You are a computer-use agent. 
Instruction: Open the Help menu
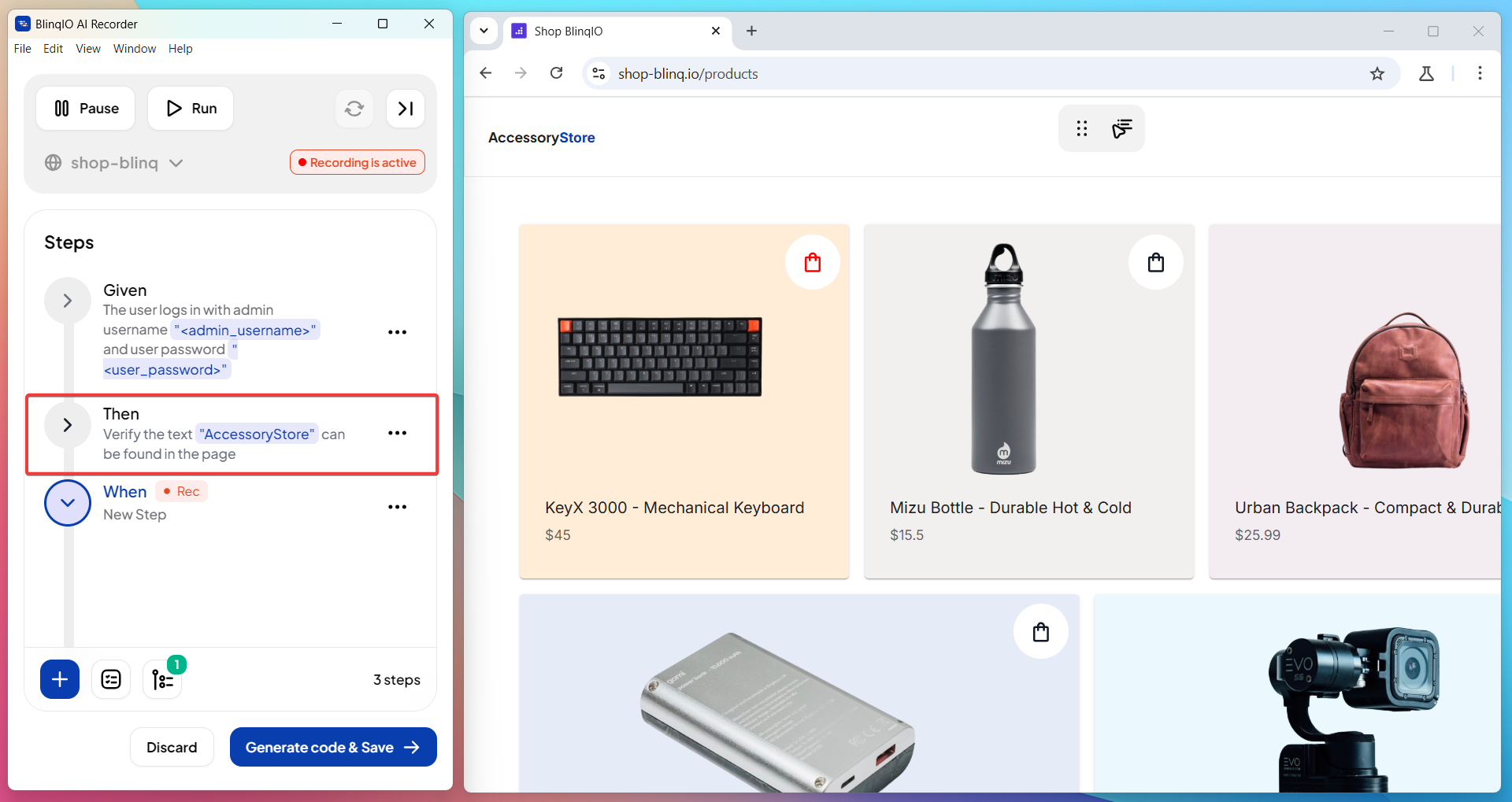coord(180,49)
